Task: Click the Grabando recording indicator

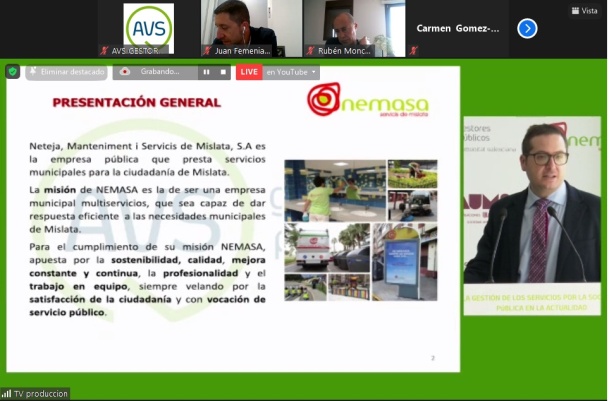Action: click(155, 72)
